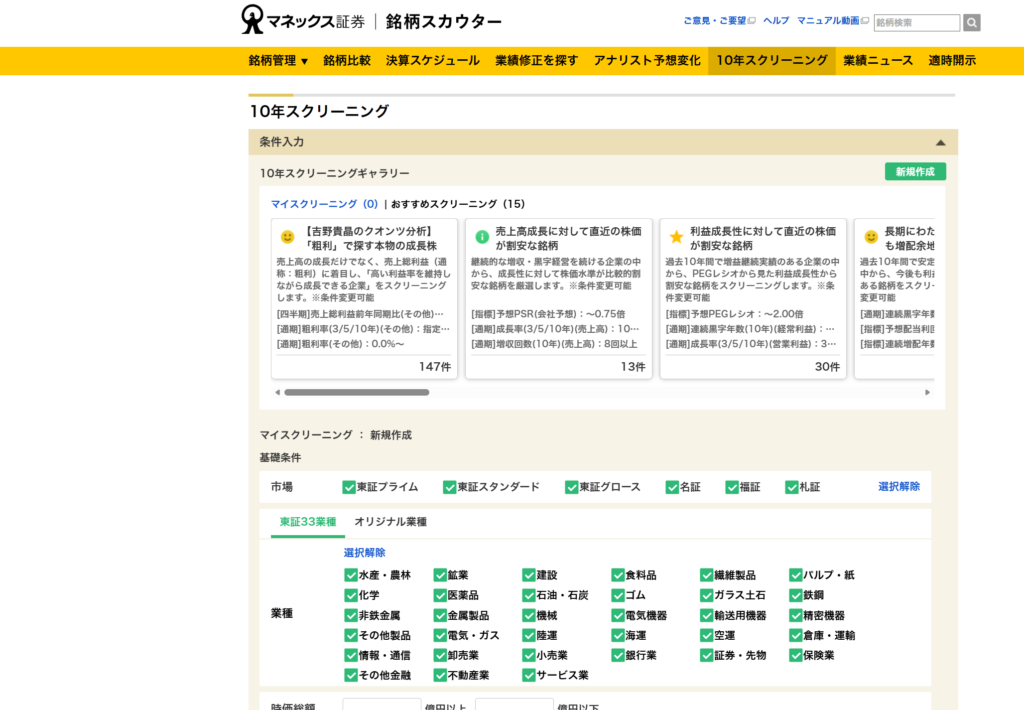Toggle the 保険業 checkbox
Screen dimensions: 1024x710
pos(795,655)
